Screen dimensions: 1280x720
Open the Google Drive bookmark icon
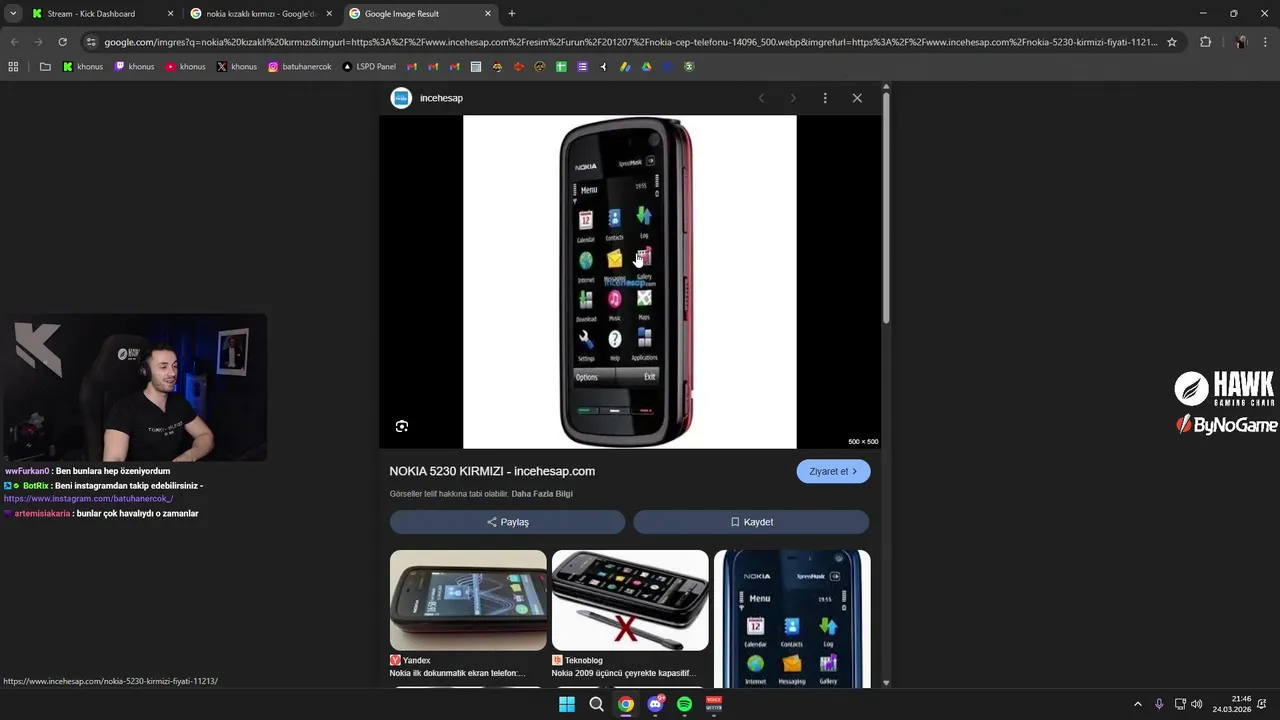point(646,67)
